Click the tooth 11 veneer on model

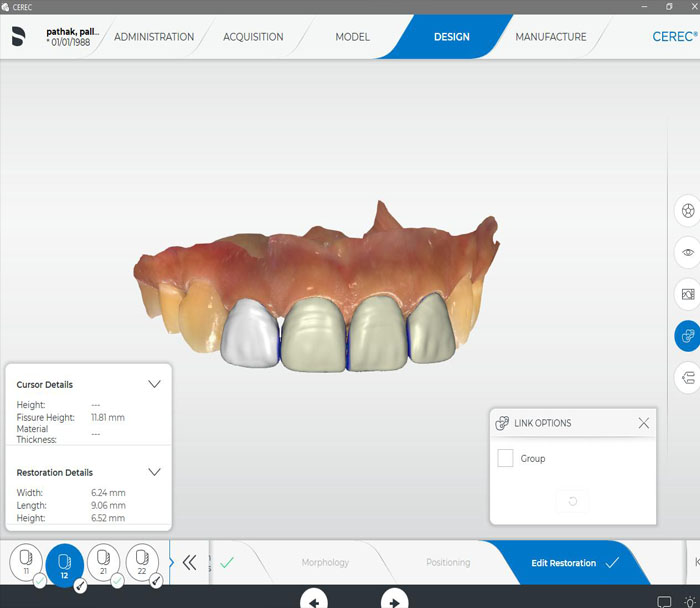(x=314, y=334)
